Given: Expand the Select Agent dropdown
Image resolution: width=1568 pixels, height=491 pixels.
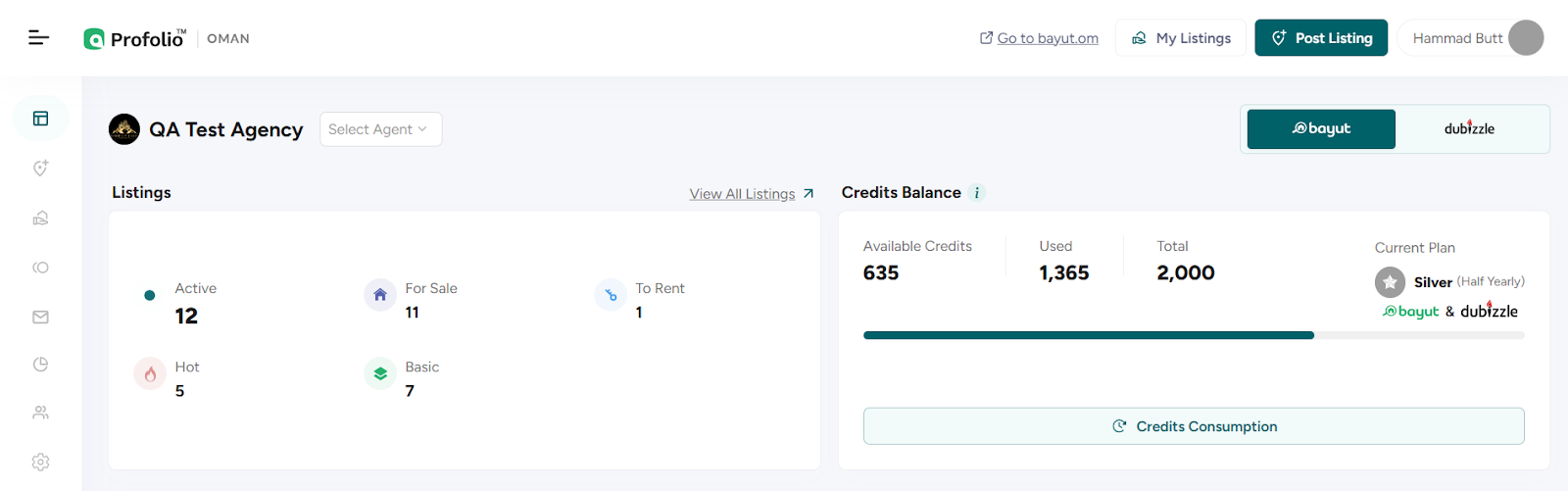Looking at the screenshot, I should click(x=380, y=129).
